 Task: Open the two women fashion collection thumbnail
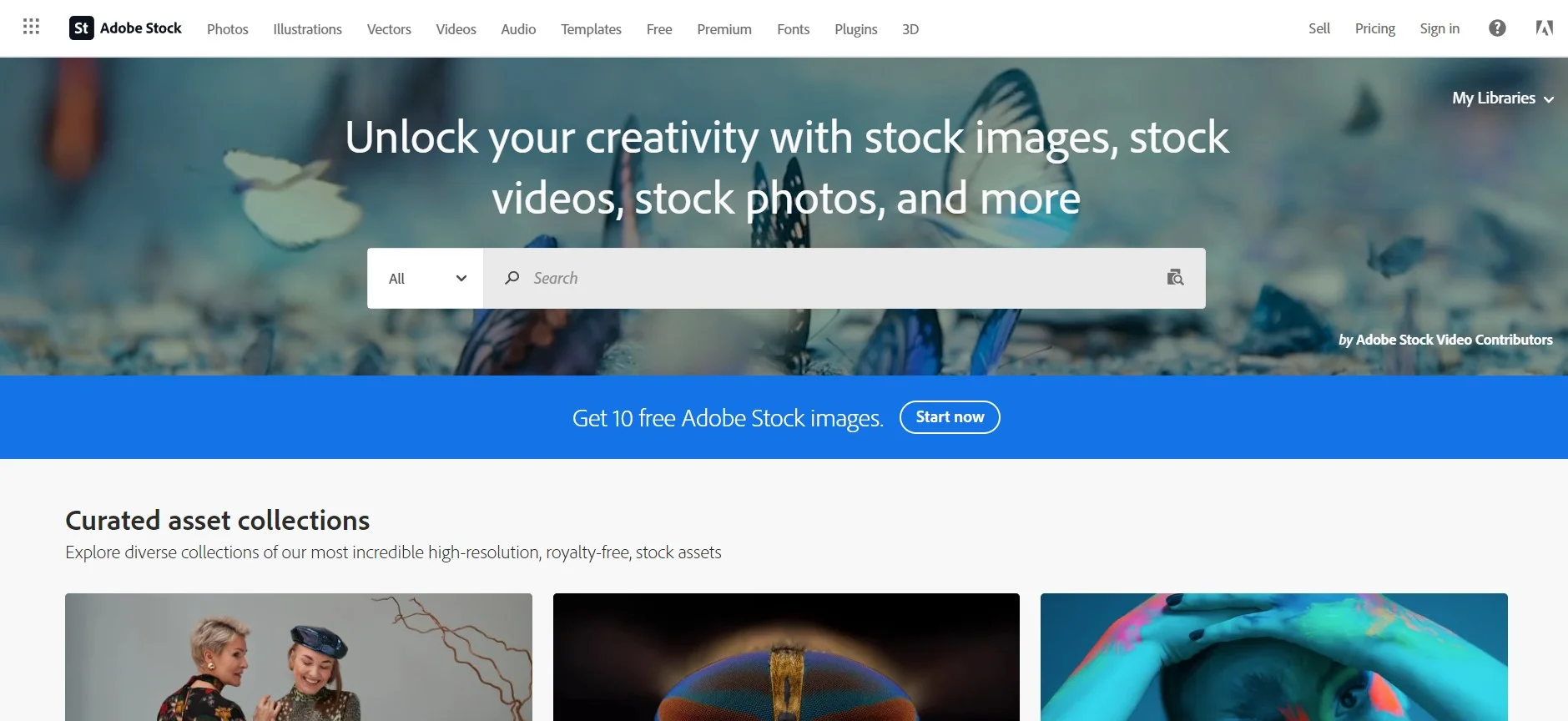(299, 657)
